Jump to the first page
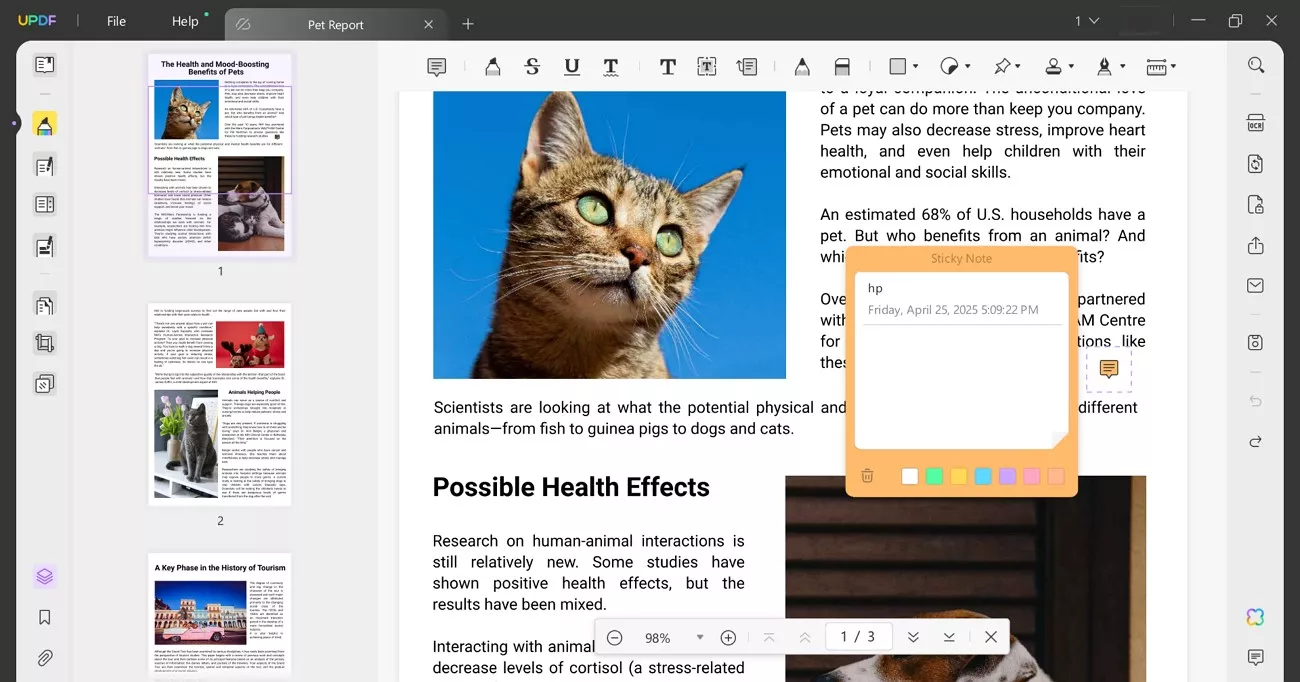The image size is (1300, 682). (769, 637)
